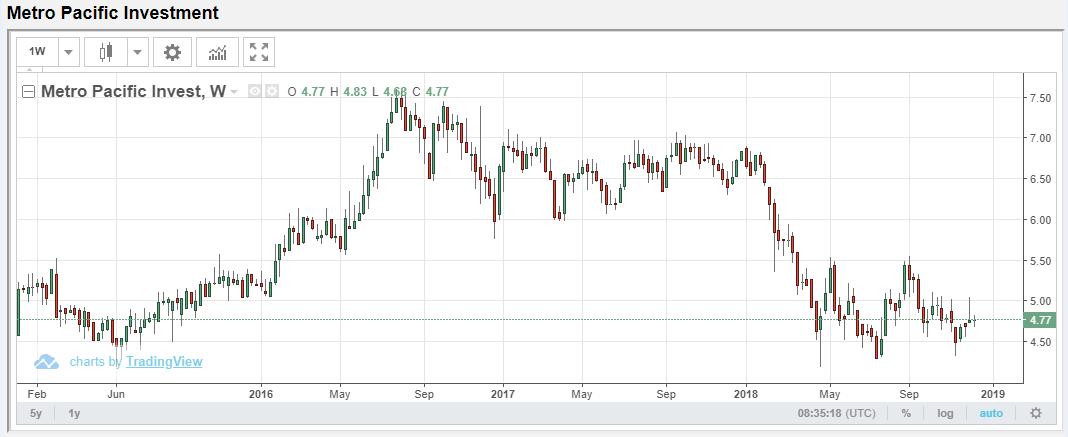Click the candlestick chart style icon

click(106, 52)
